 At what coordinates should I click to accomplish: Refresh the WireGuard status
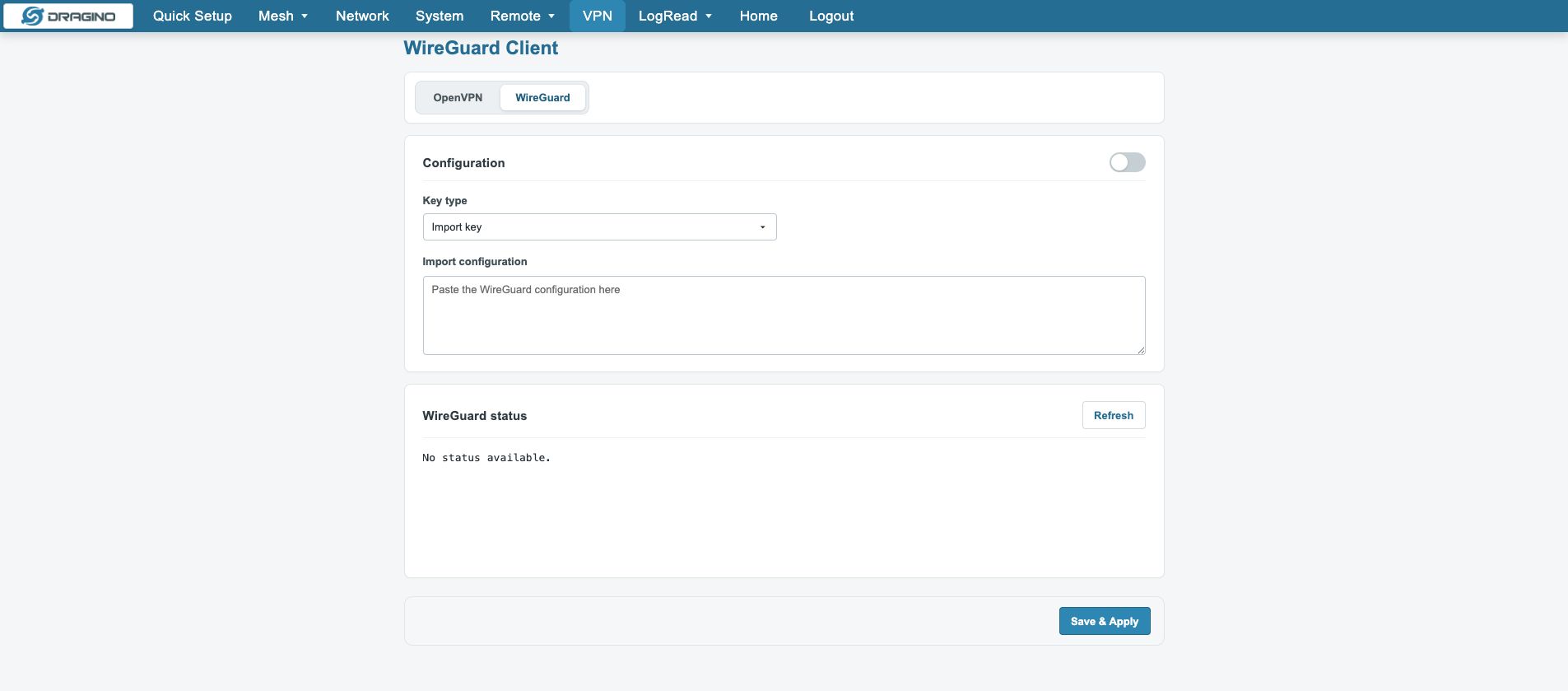tap(1114, 416)
